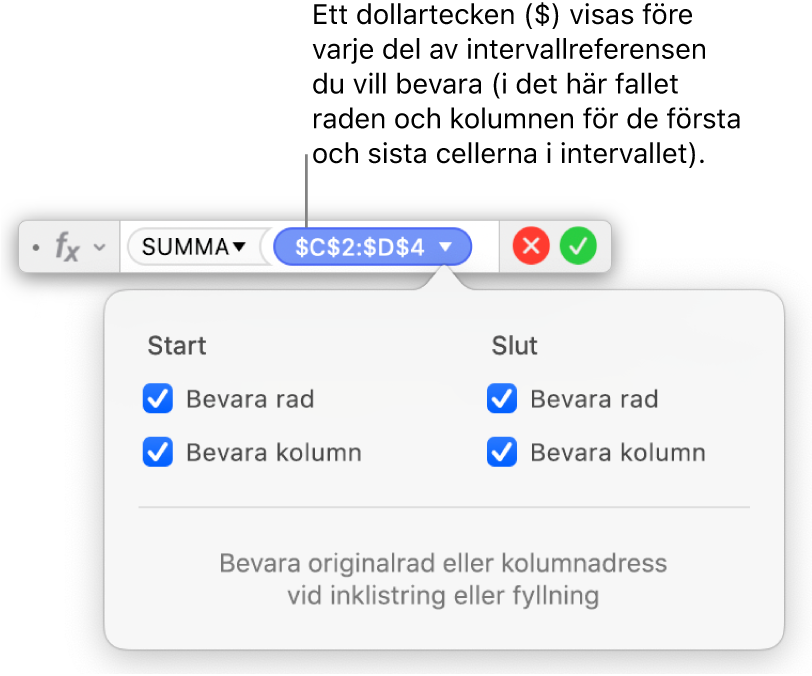Click the "Bevara originalrad eller kolumnadress" help text

tap(443, 563)
